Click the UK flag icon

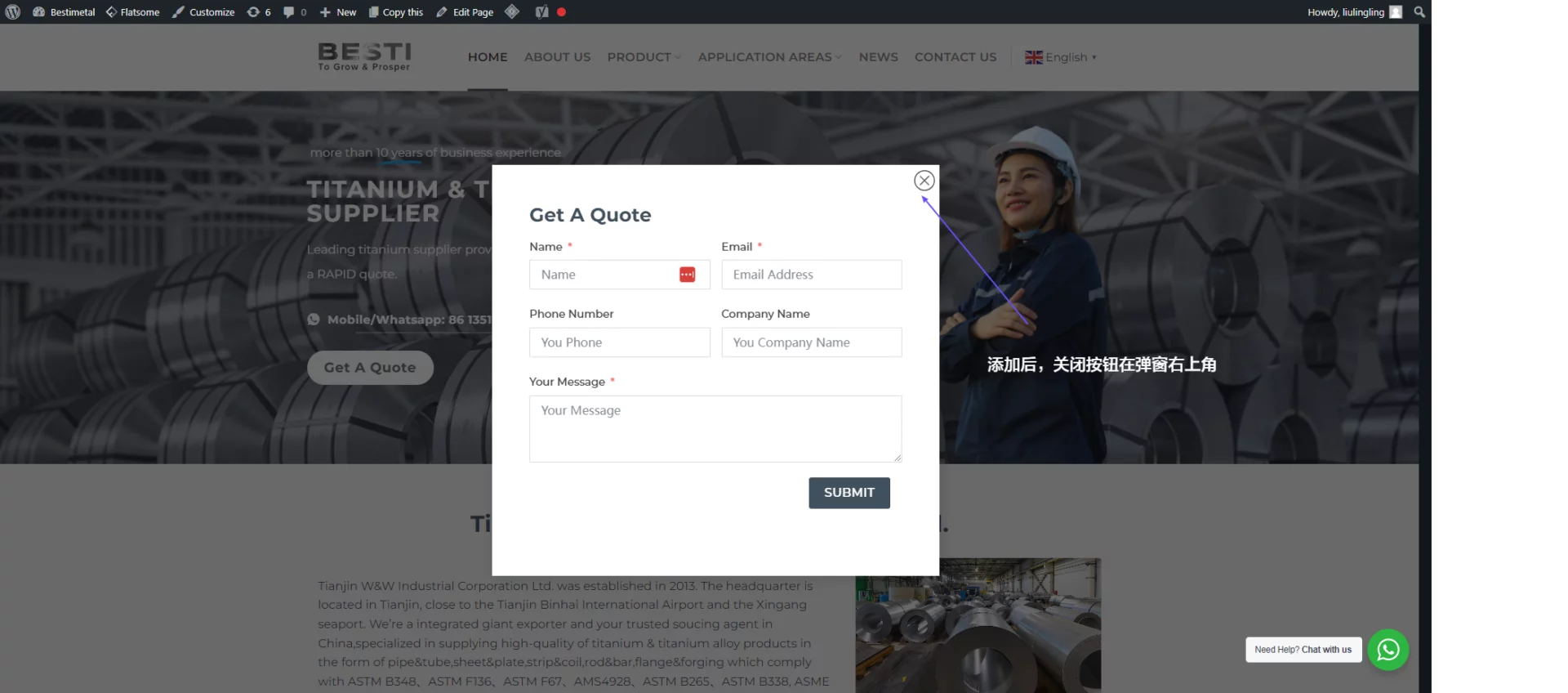(1034, 57)
